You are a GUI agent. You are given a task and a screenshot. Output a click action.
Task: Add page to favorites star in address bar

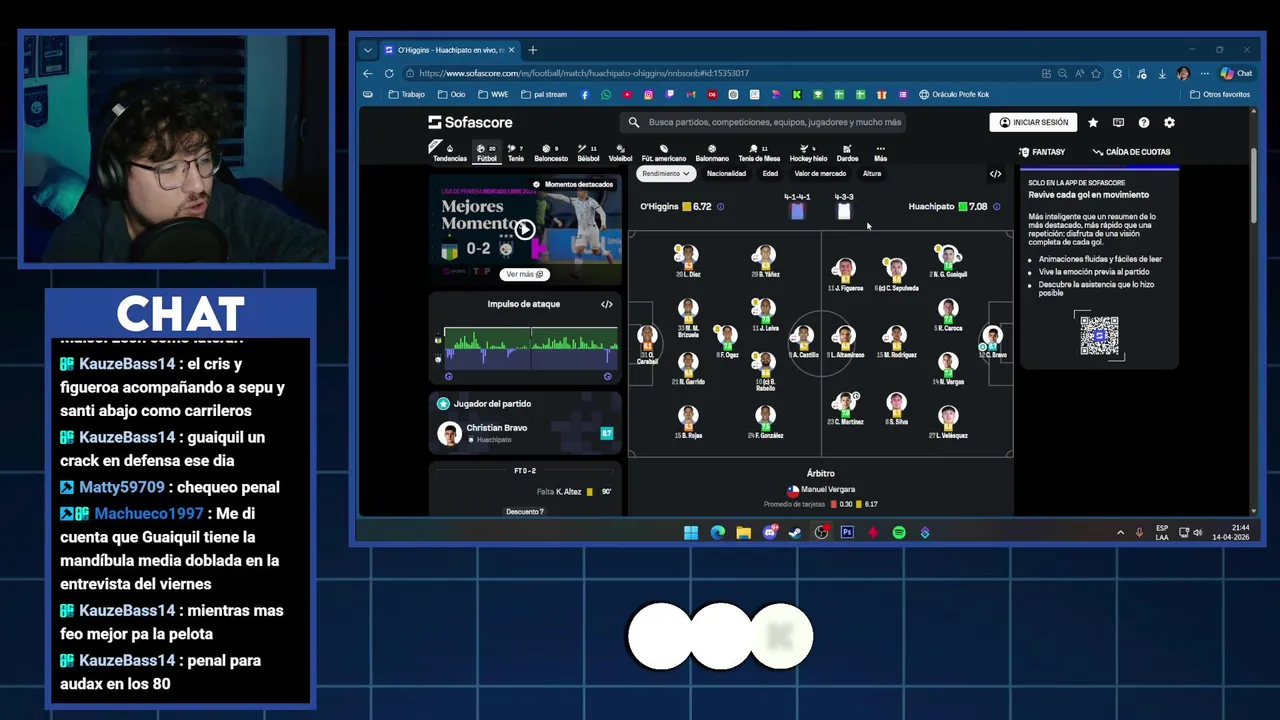pos(1096,73)
